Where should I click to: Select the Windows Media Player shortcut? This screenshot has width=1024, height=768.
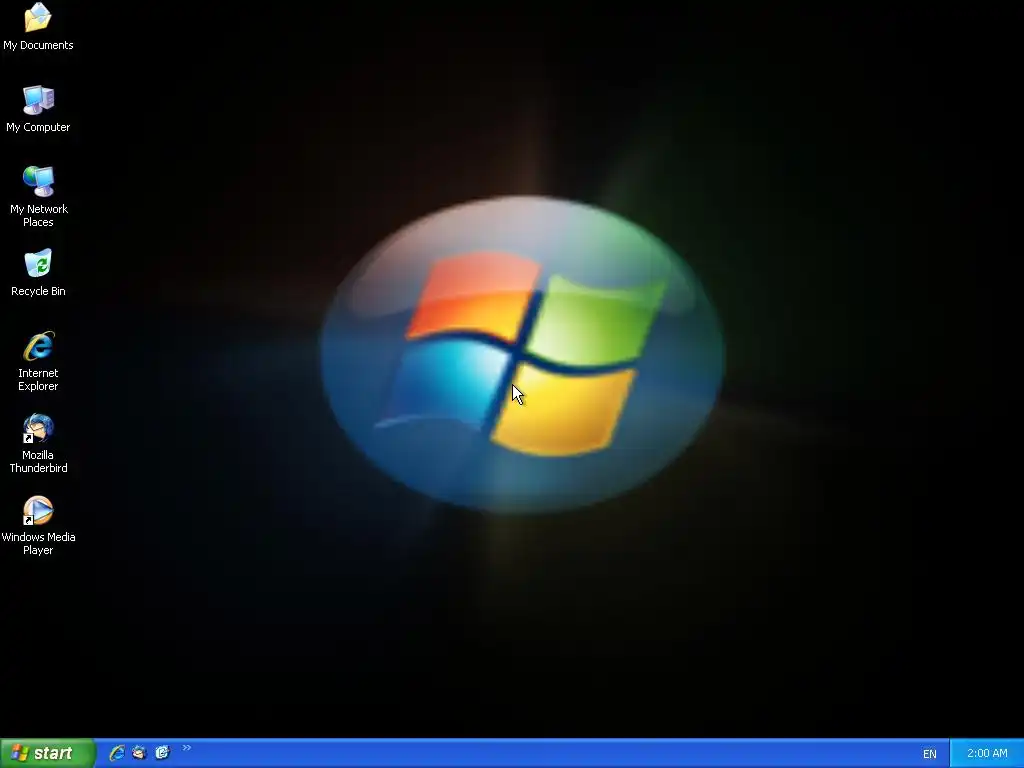(x=38, y=526)
